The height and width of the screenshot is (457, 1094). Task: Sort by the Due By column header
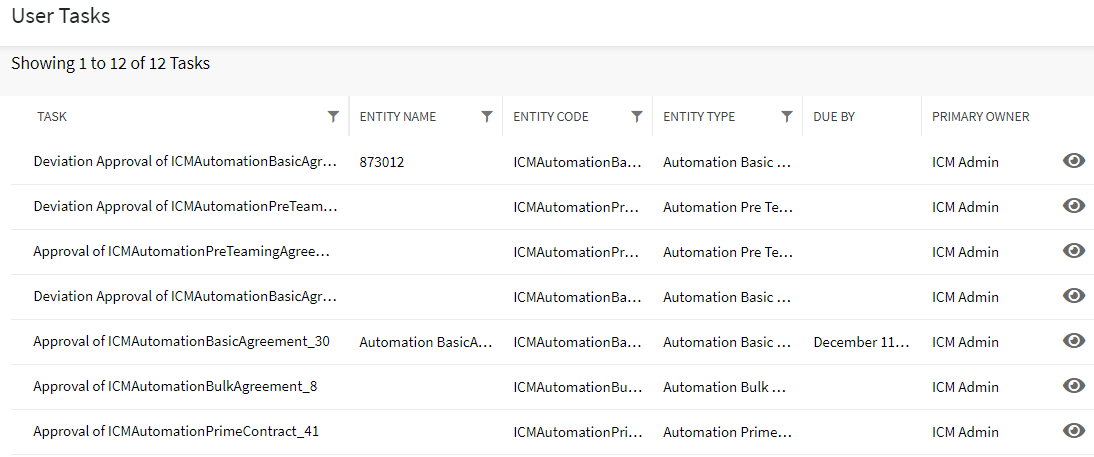tap(834, 117)
